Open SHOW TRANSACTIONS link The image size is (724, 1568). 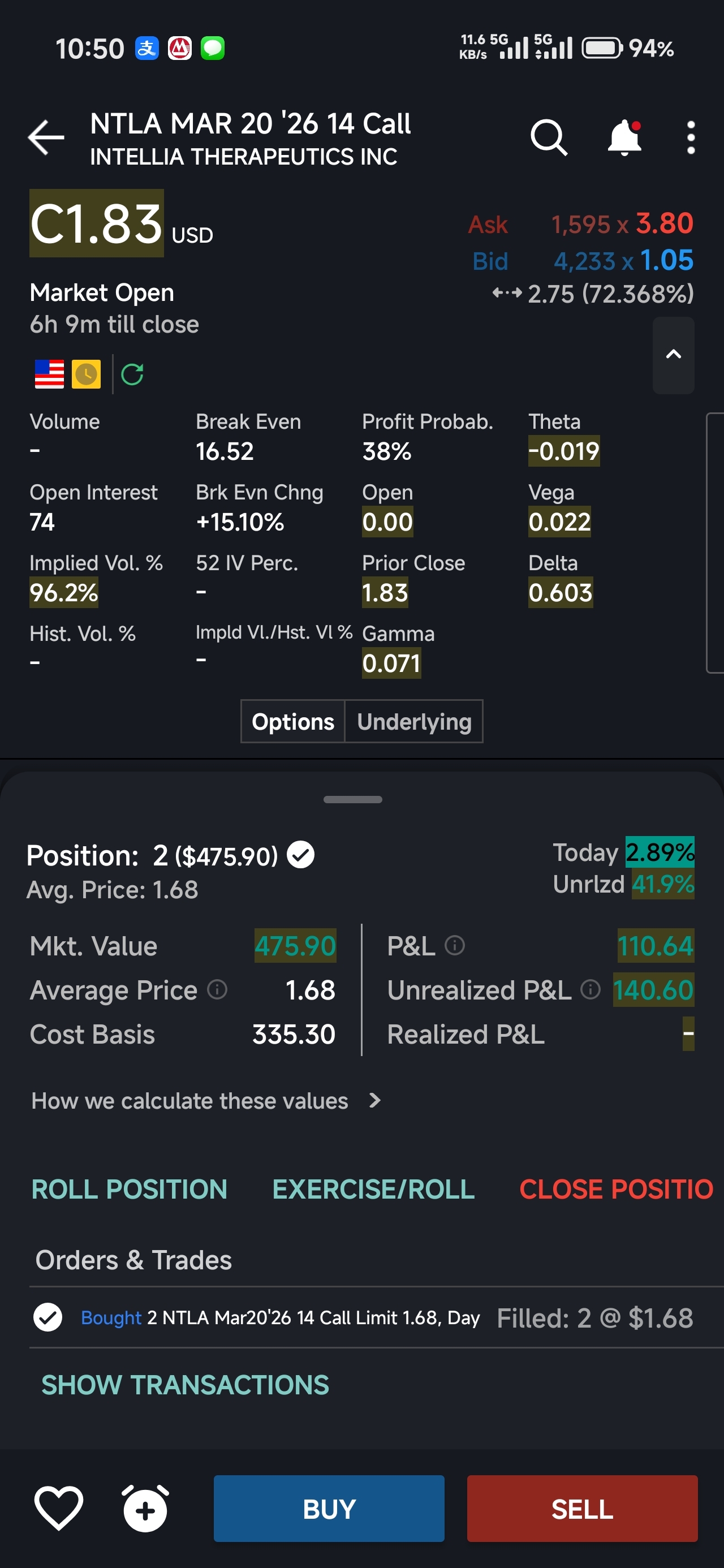(x=185, y=1385)
